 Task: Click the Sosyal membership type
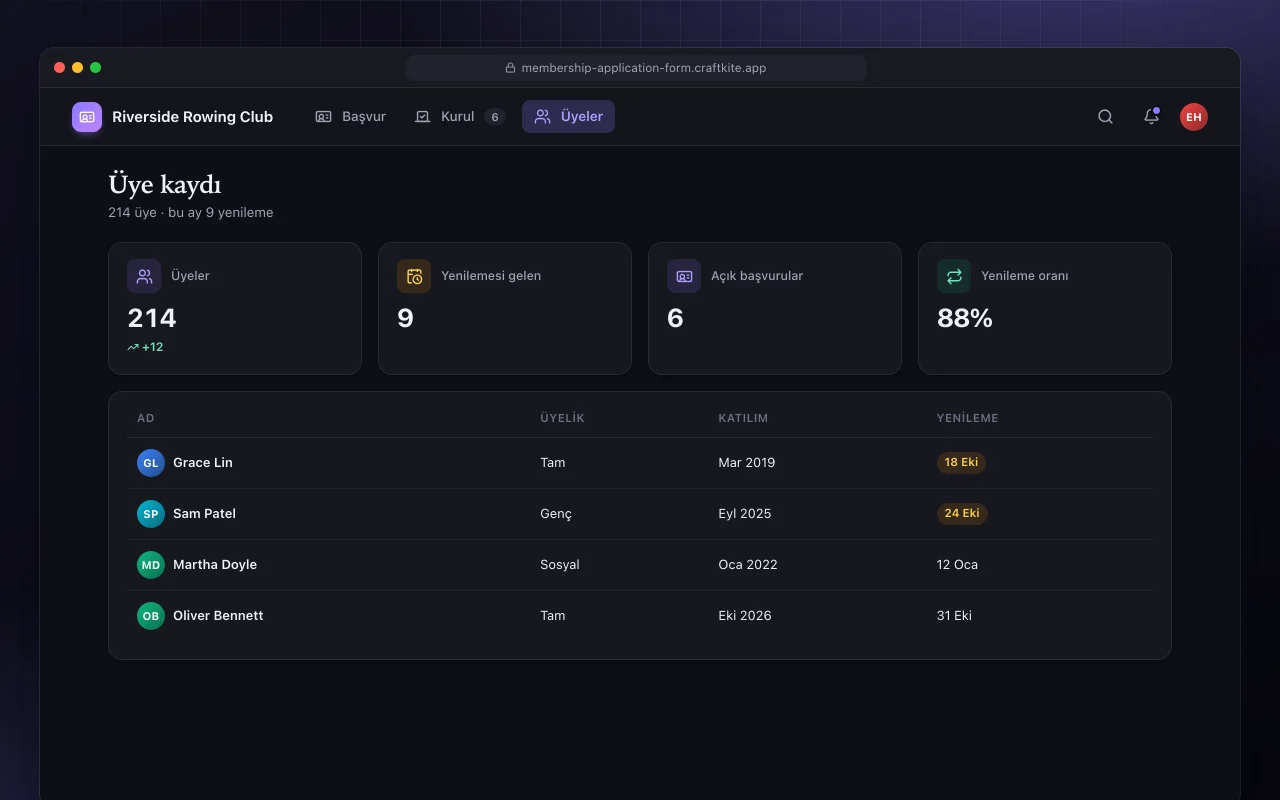point(560,565)
